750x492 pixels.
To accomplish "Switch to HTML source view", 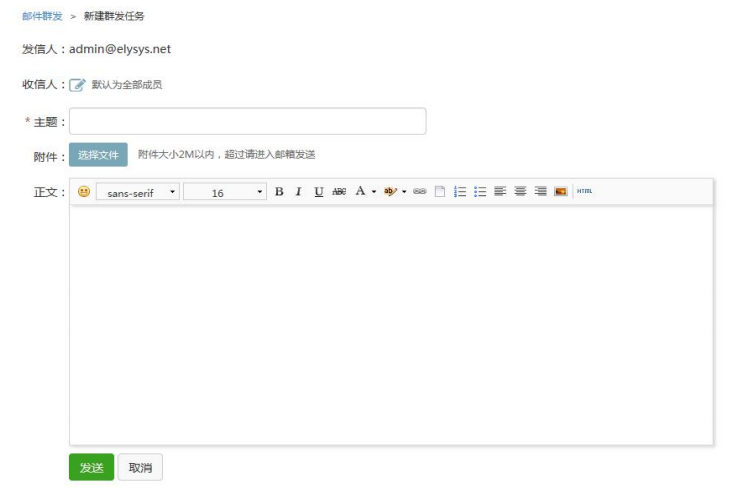I will pos(585,191).
